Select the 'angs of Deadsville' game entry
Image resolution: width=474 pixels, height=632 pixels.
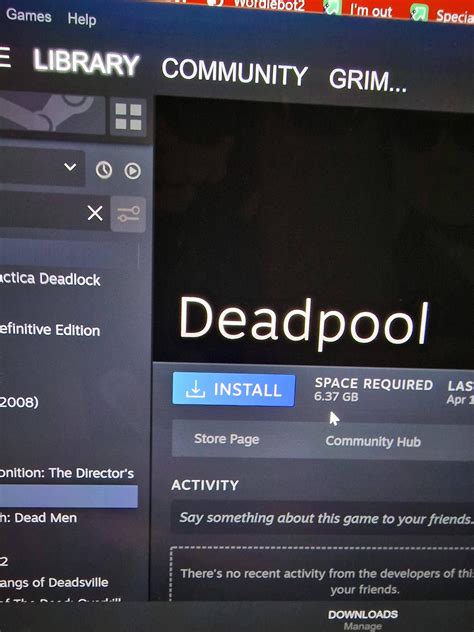[x=54, y=582]
